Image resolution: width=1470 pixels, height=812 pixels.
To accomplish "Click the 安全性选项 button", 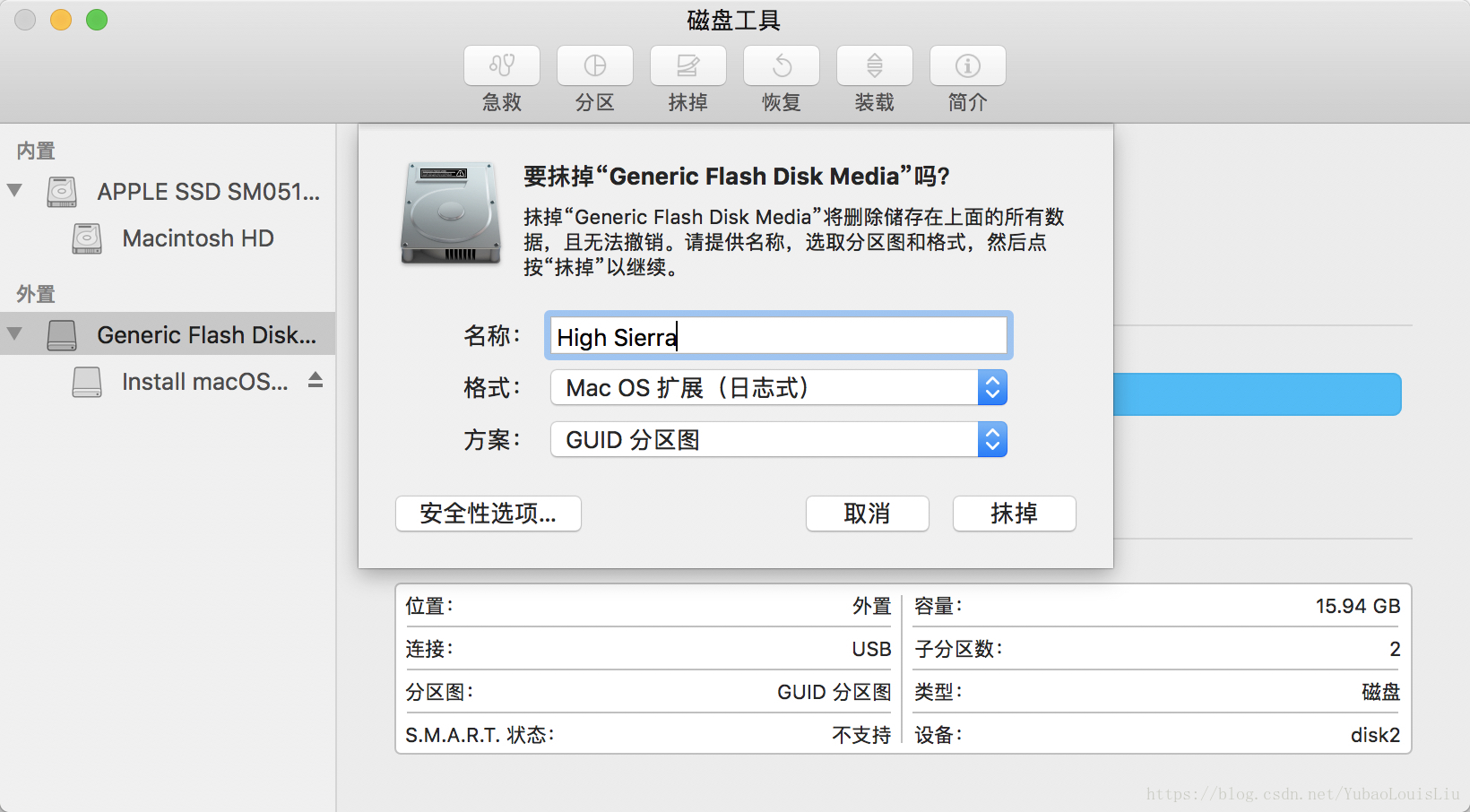I will (x=489, y=514).
